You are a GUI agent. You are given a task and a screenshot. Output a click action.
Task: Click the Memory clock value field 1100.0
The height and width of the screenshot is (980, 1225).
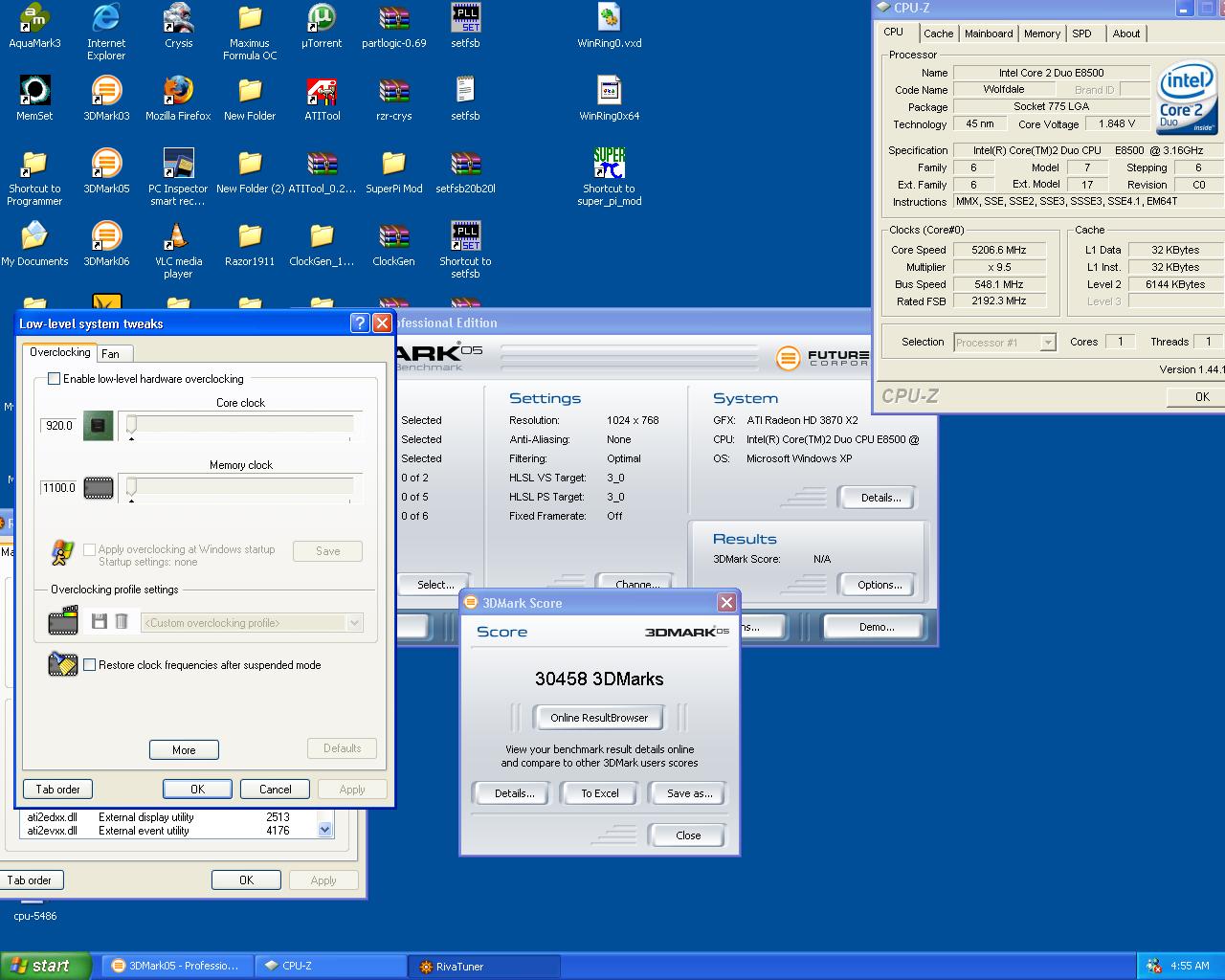(x=58, y=488)
